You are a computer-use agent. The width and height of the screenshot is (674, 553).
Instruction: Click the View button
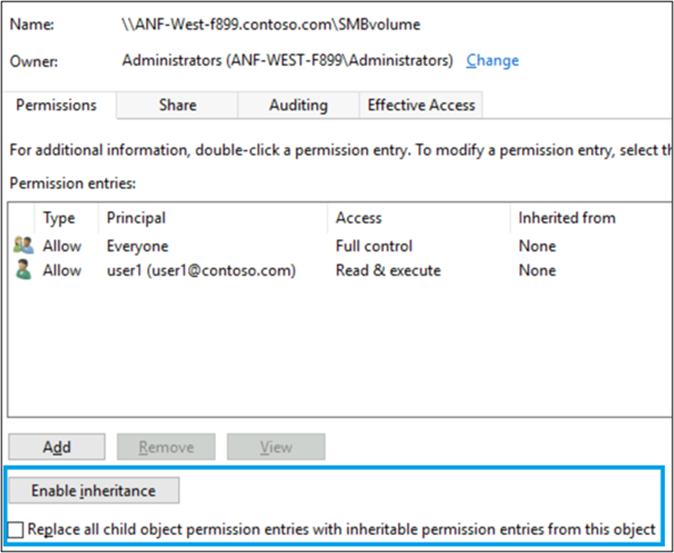[x=276, y=447]
